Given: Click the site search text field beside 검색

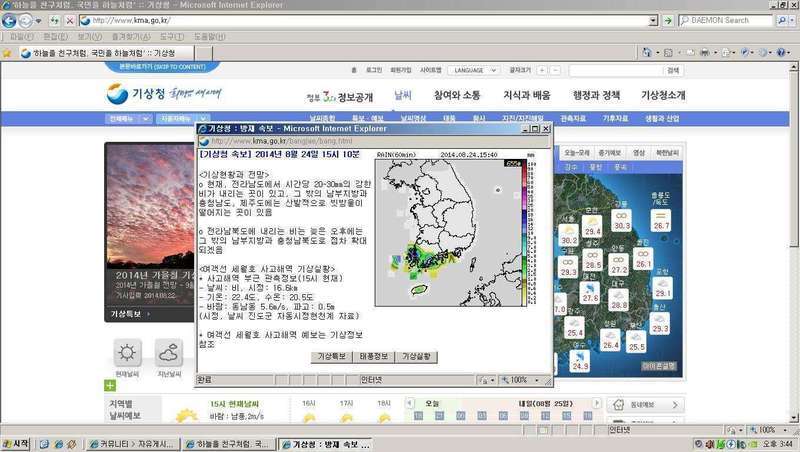Looking at the screenshot, I should 616,71.
